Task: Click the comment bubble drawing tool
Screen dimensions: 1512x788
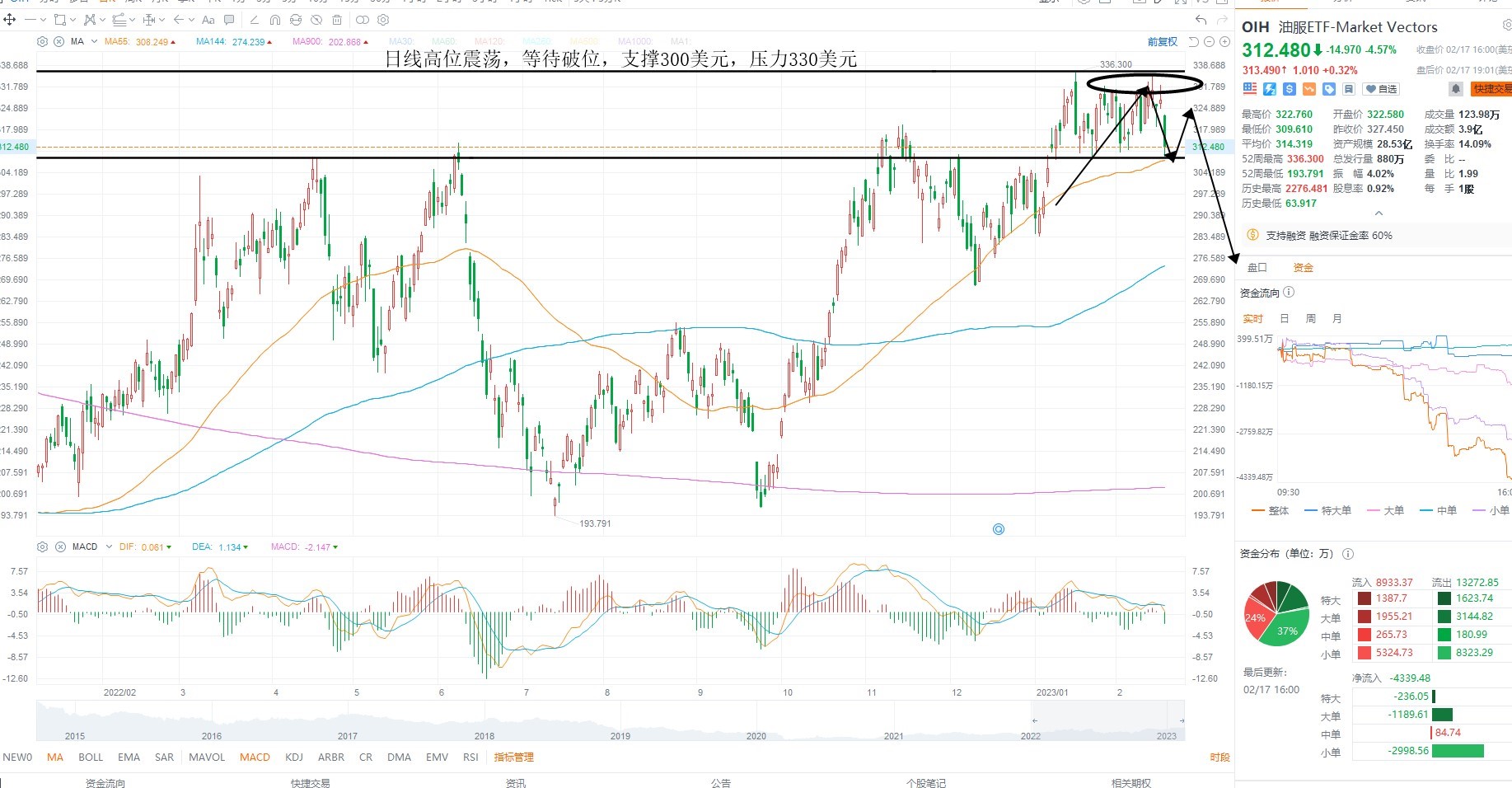Action: (x=229, y=19)
